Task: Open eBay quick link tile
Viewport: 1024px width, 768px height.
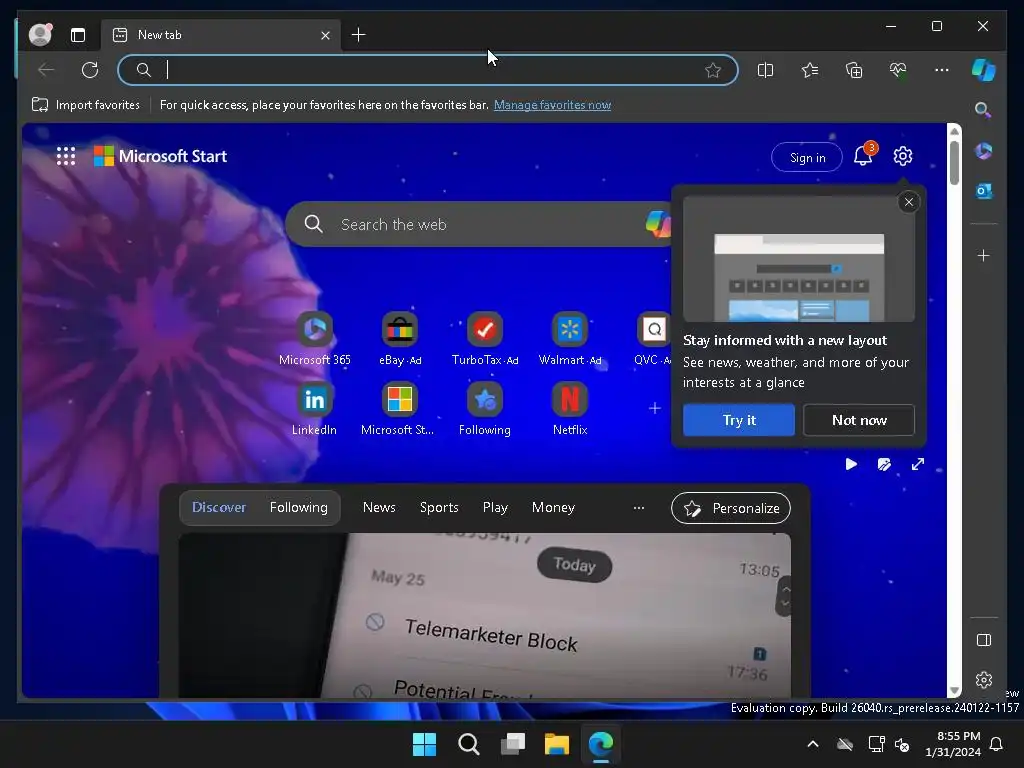Action: 400,339
